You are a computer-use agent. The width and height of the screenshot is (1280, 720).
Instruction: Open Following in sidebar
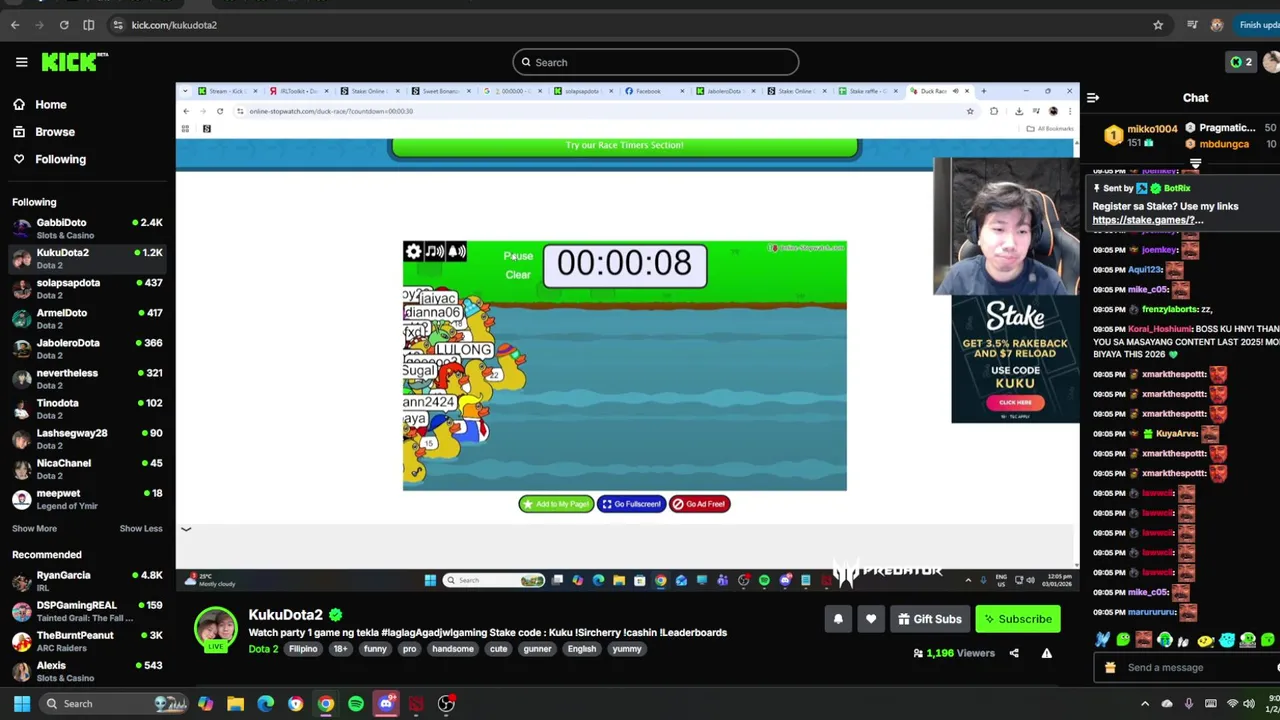pyautogui.click(x=49, y=159)
